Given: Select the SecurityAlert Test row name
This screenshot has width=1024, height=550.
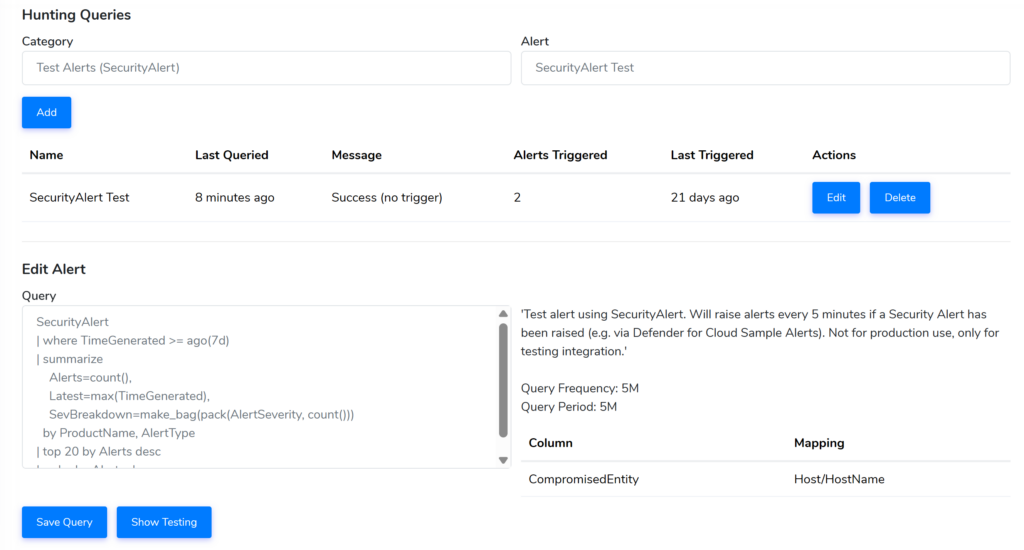Looking at the screenshot, I should tap(79, 198).
